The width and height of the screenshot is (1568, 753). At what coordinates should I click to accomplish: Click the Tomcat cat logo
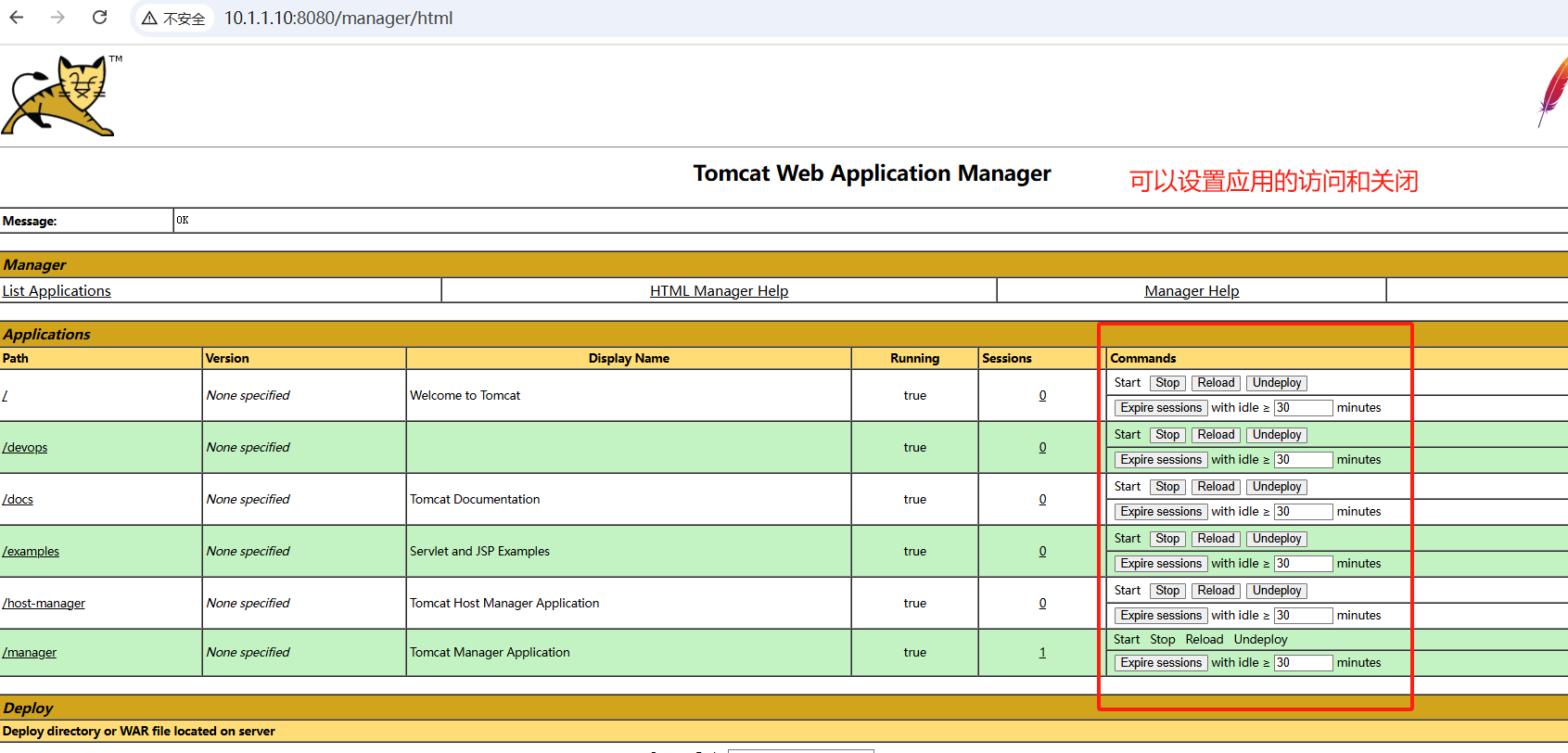pos(62,96)
